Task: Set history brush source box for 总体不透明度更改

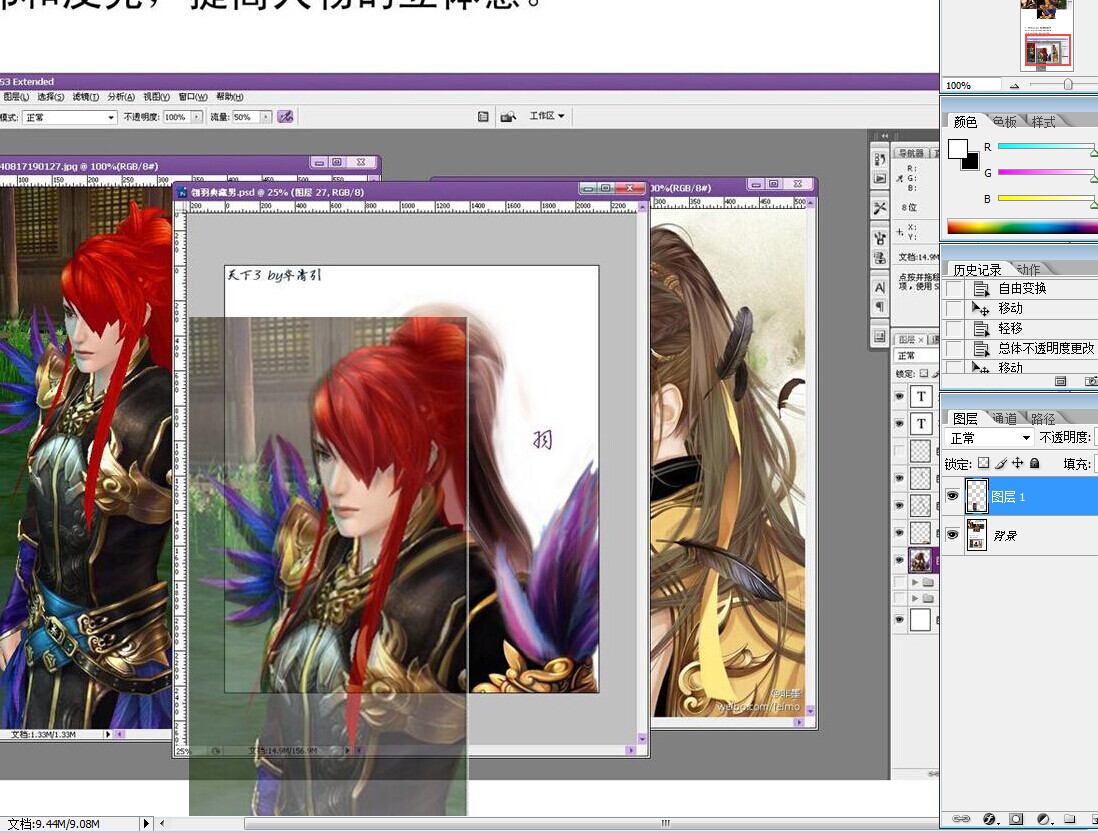Action: (x=954, y=348)
